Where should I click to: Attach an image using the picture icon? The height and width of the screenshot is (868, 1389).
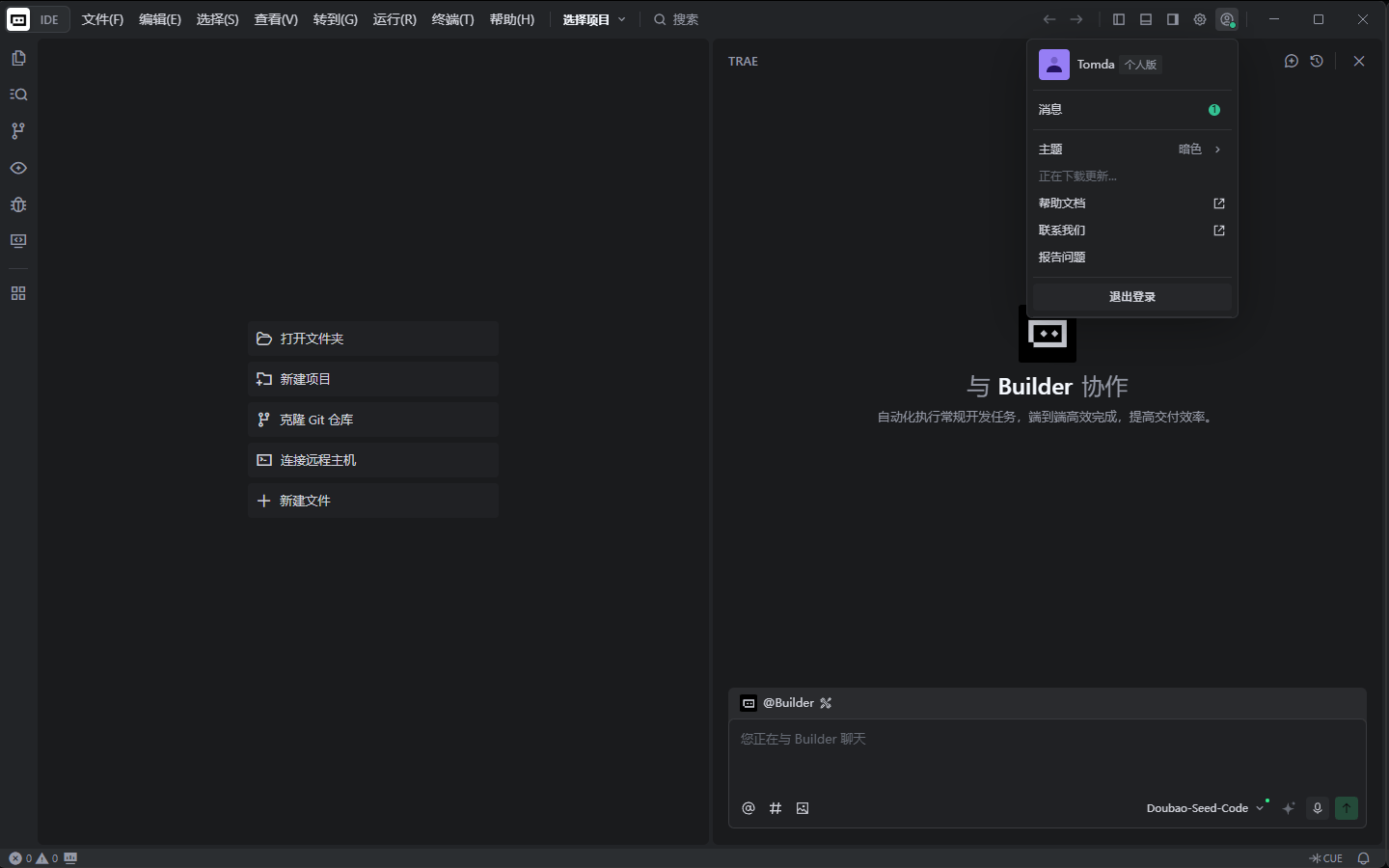point(803,808)
